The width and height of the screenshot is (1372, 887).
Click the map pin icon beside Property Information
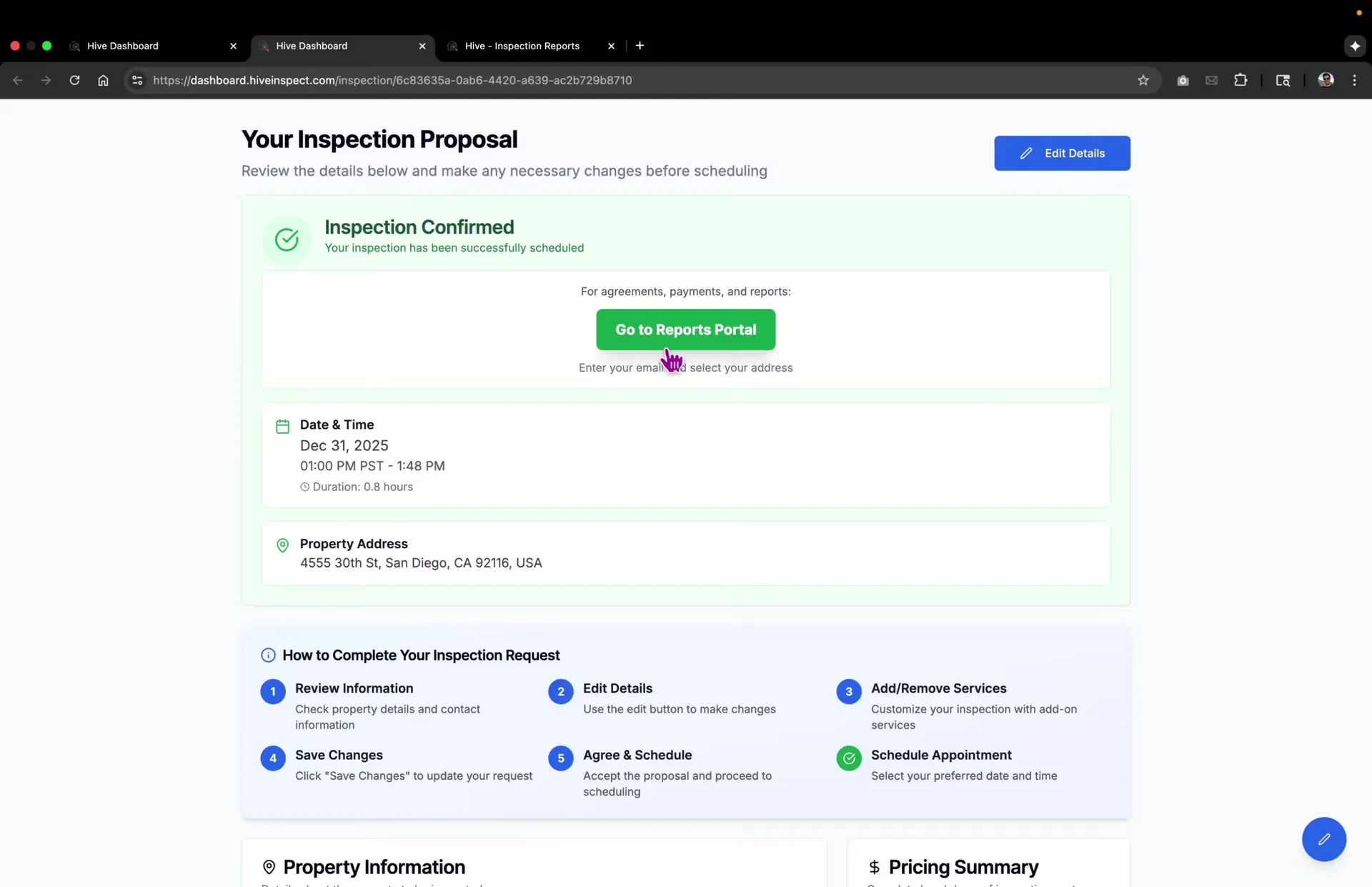[269, 867]
